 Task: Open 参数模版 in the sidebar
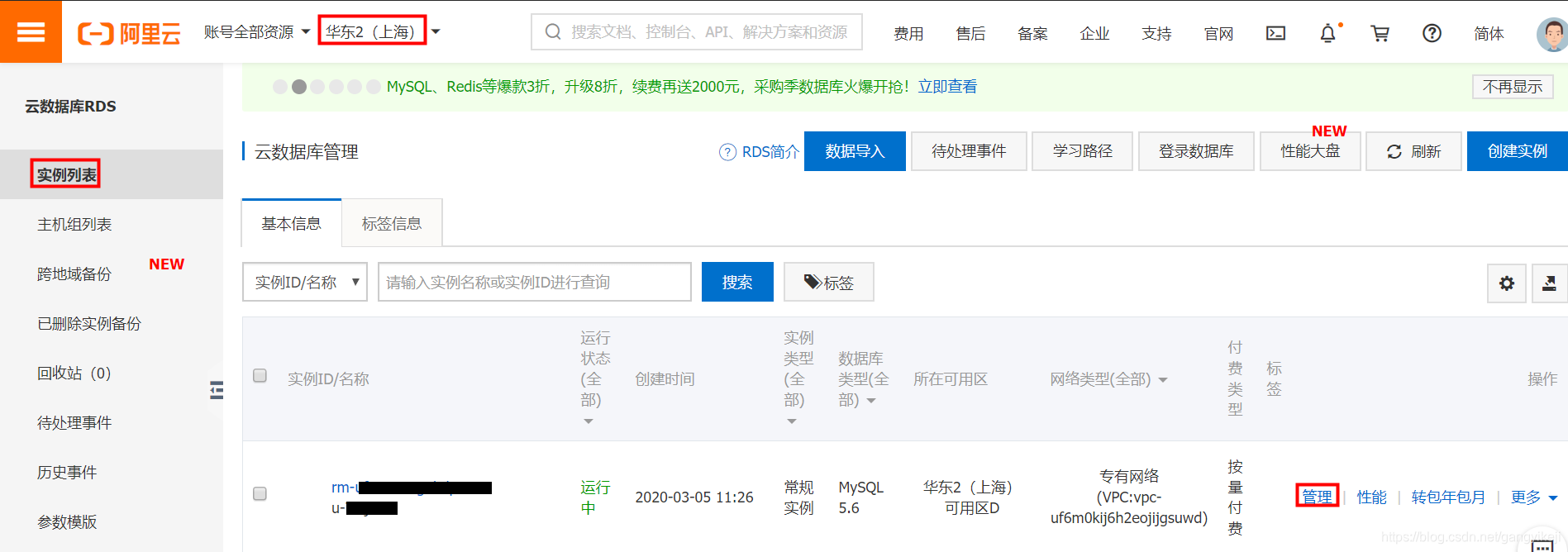coord(67,522)
